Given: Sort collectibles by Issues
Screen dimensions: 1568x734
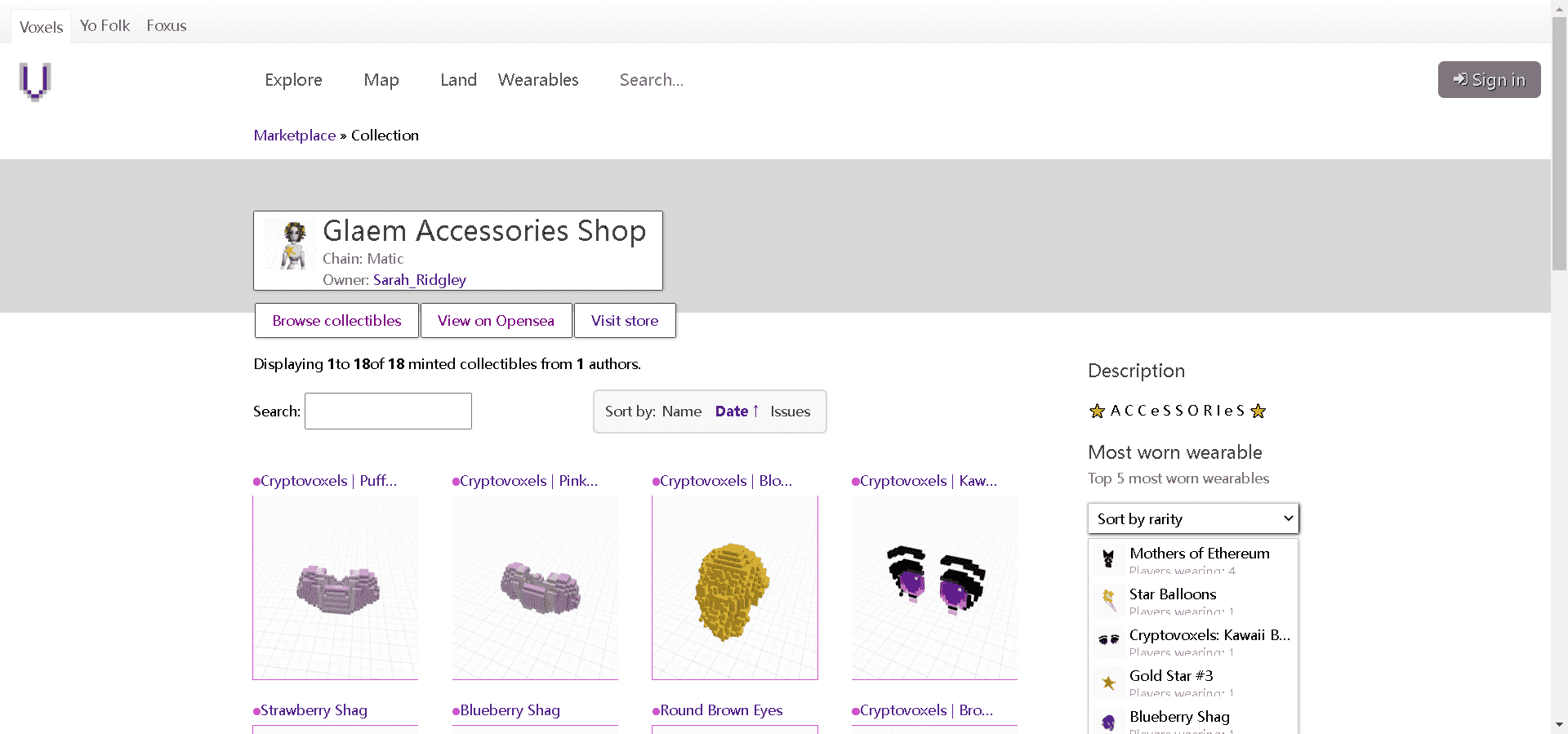Looking at the screenshot, I should tap(791, 411).
